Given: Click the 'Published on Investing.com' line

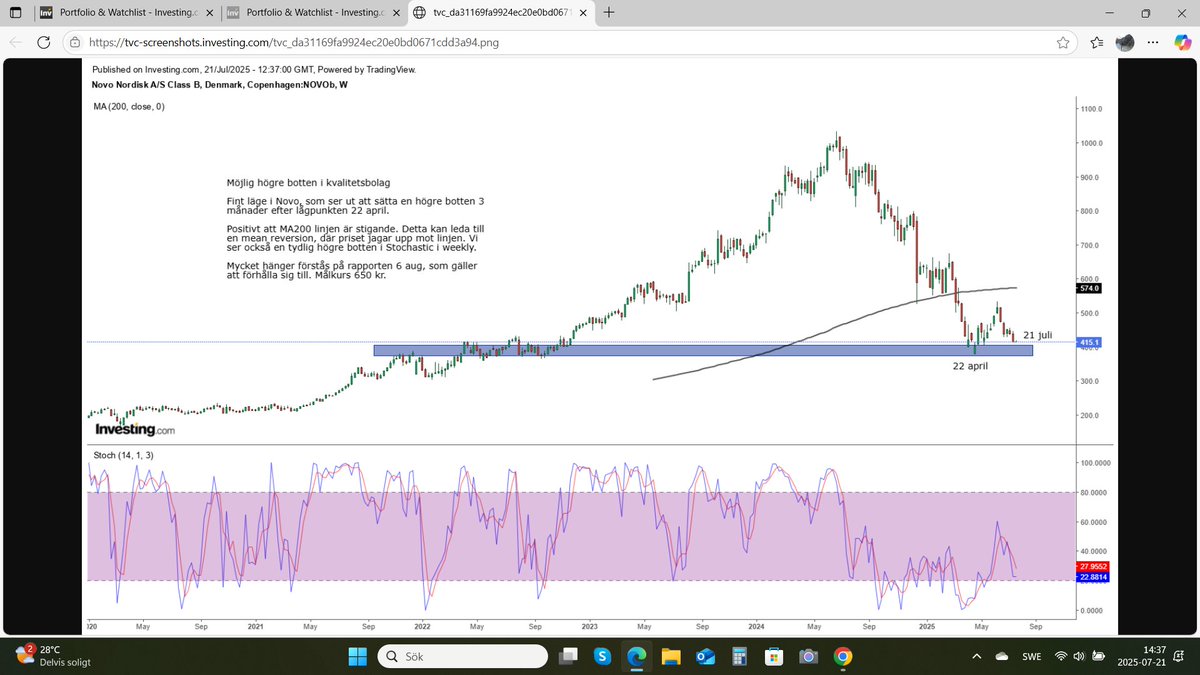Looking at the screenshot, I should [253, 70].
